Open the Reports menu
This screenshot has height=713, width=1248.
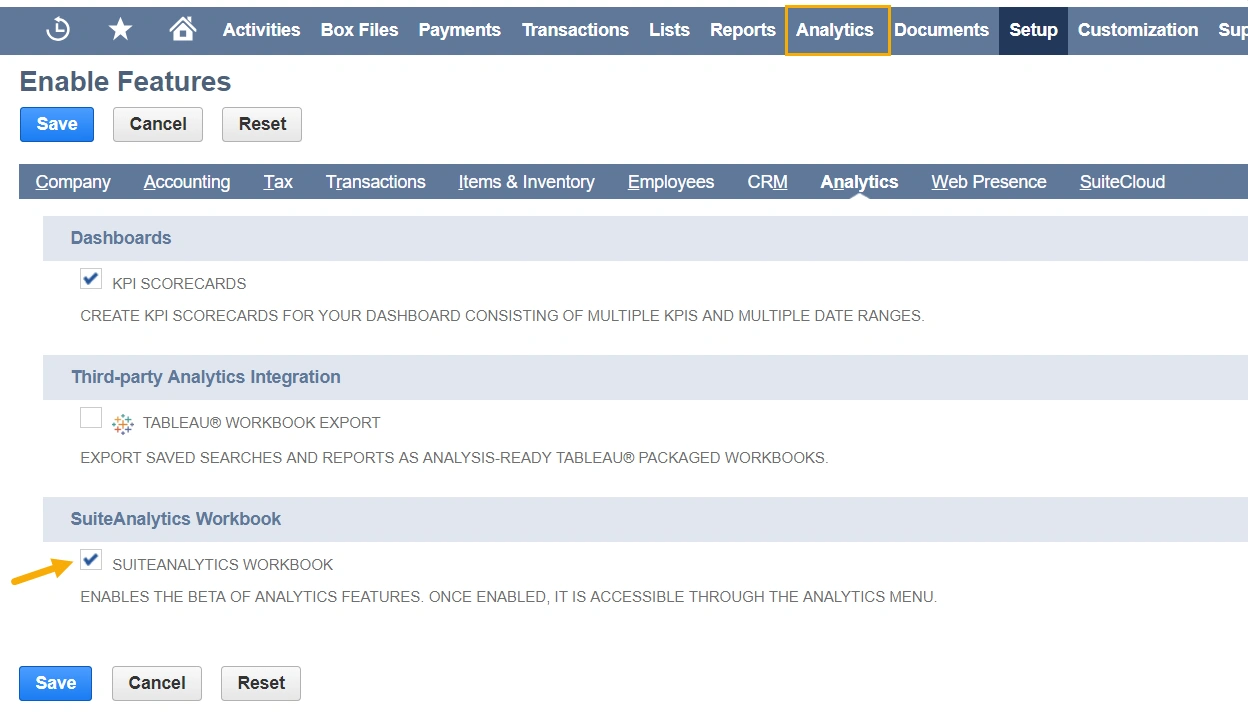(x=742, y=30)
